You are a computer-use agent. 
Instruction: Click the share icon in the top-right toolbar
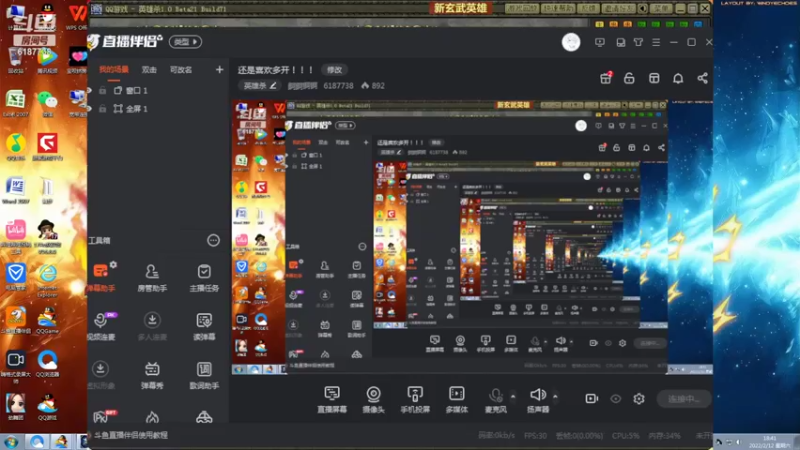[x=703, y=78]
